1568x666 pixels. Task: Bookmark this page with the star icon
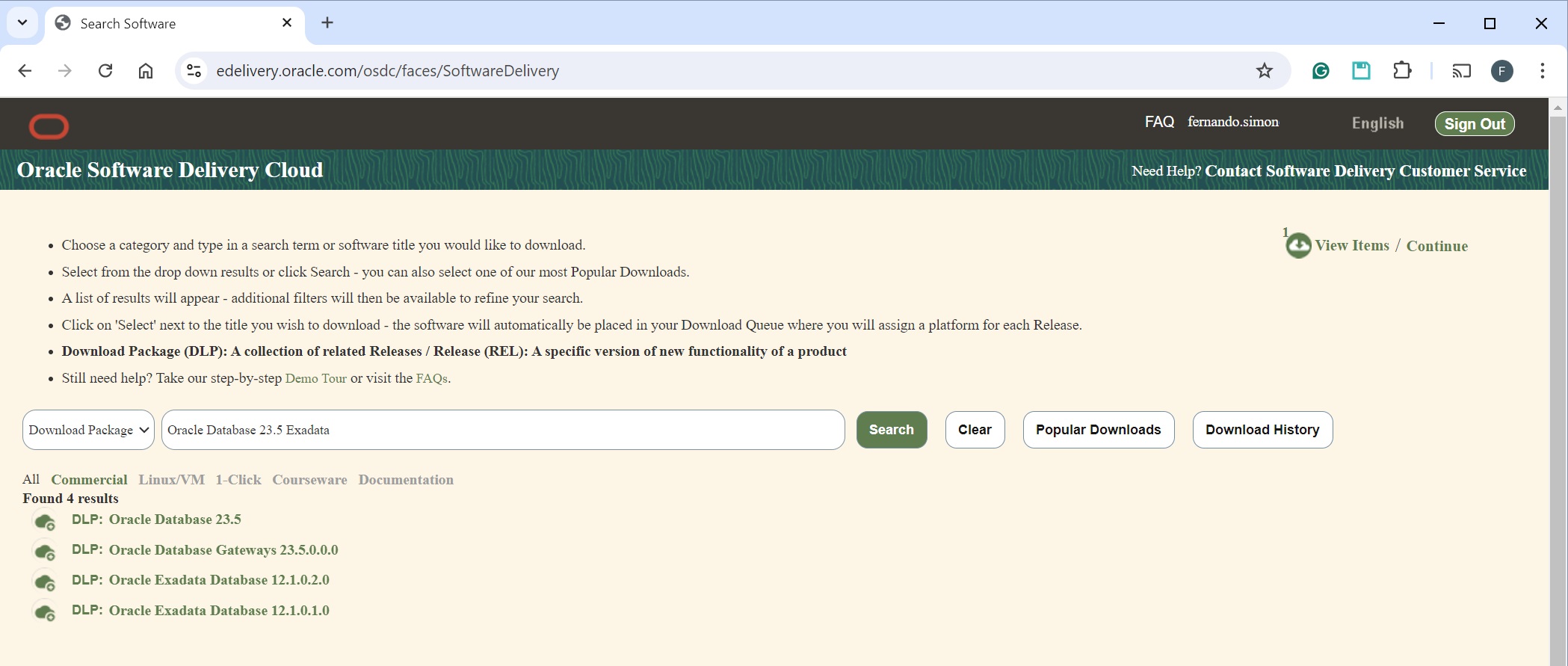(1264, 71)
